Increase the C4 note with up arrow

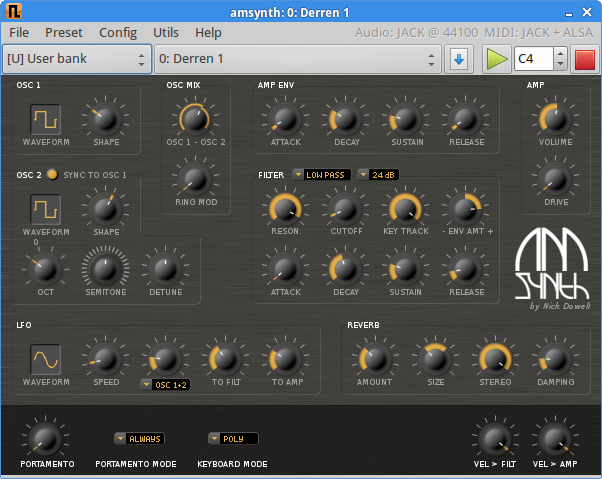tap(560, 54)
